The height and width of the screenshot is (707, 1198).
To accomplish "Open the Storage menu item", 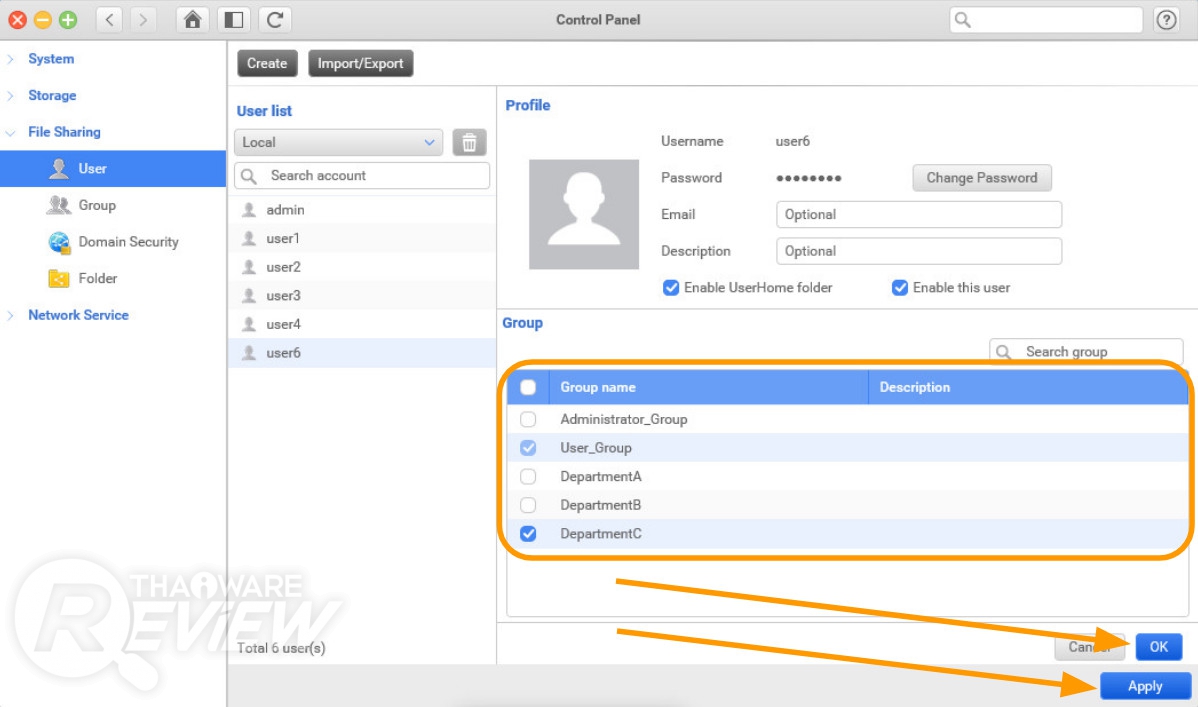I will pyautogui.click(x=52, y=96).
